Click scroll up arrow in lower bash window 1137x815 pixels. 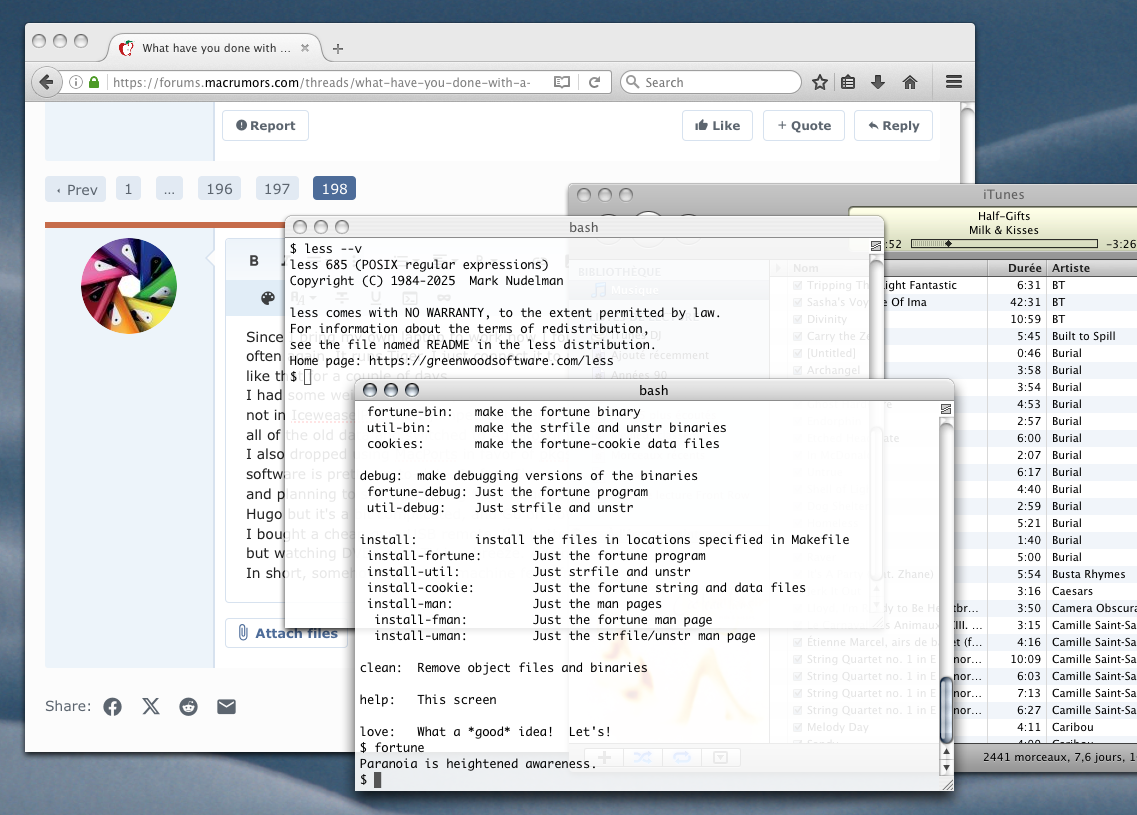946,752
